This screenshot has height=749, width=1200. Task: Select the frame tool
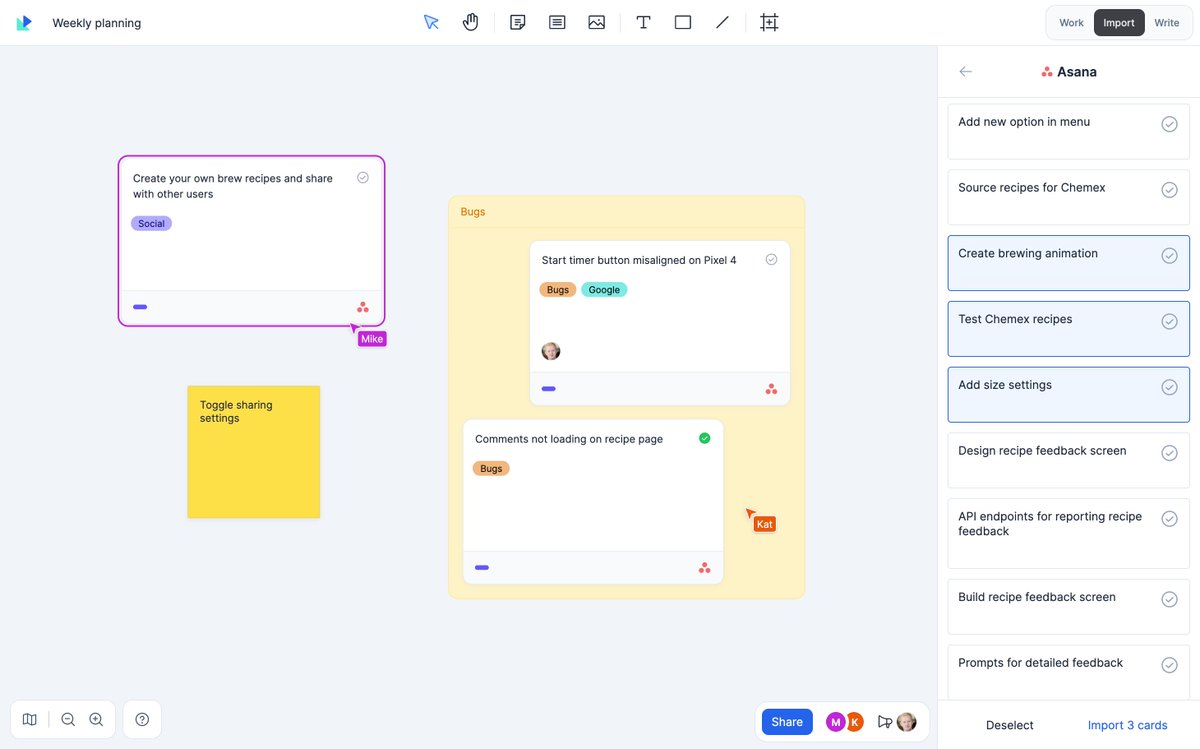point(769,22)
